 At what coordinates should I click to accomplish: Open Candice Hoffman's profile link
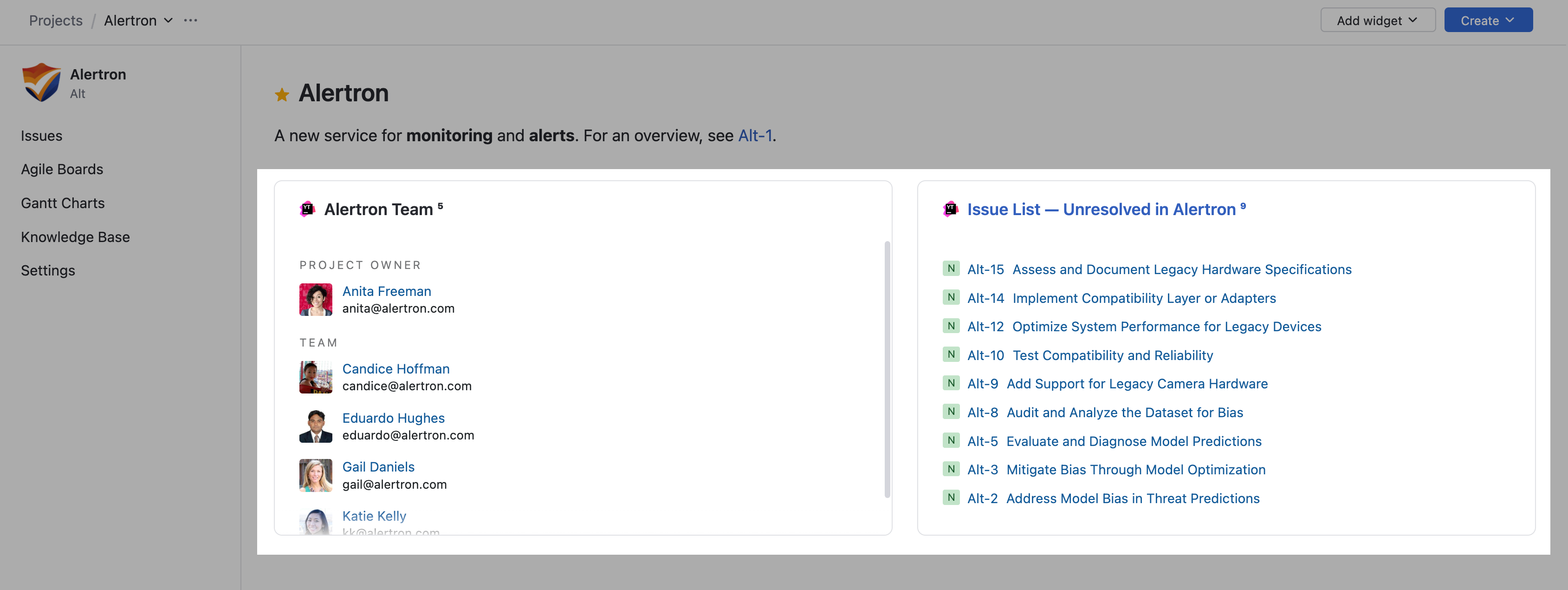point(395,368)
